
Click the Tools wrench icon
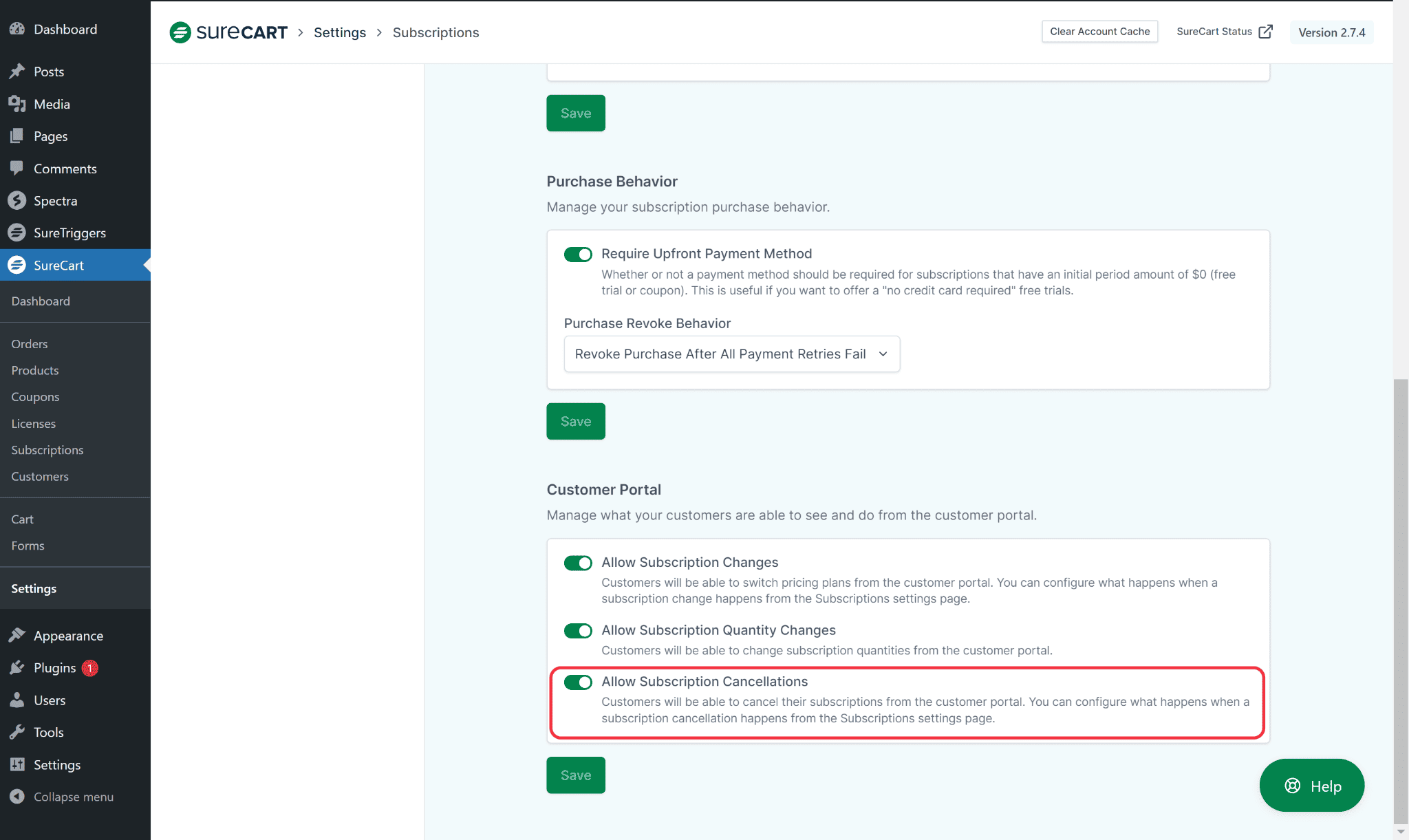(x=17, y=732)
